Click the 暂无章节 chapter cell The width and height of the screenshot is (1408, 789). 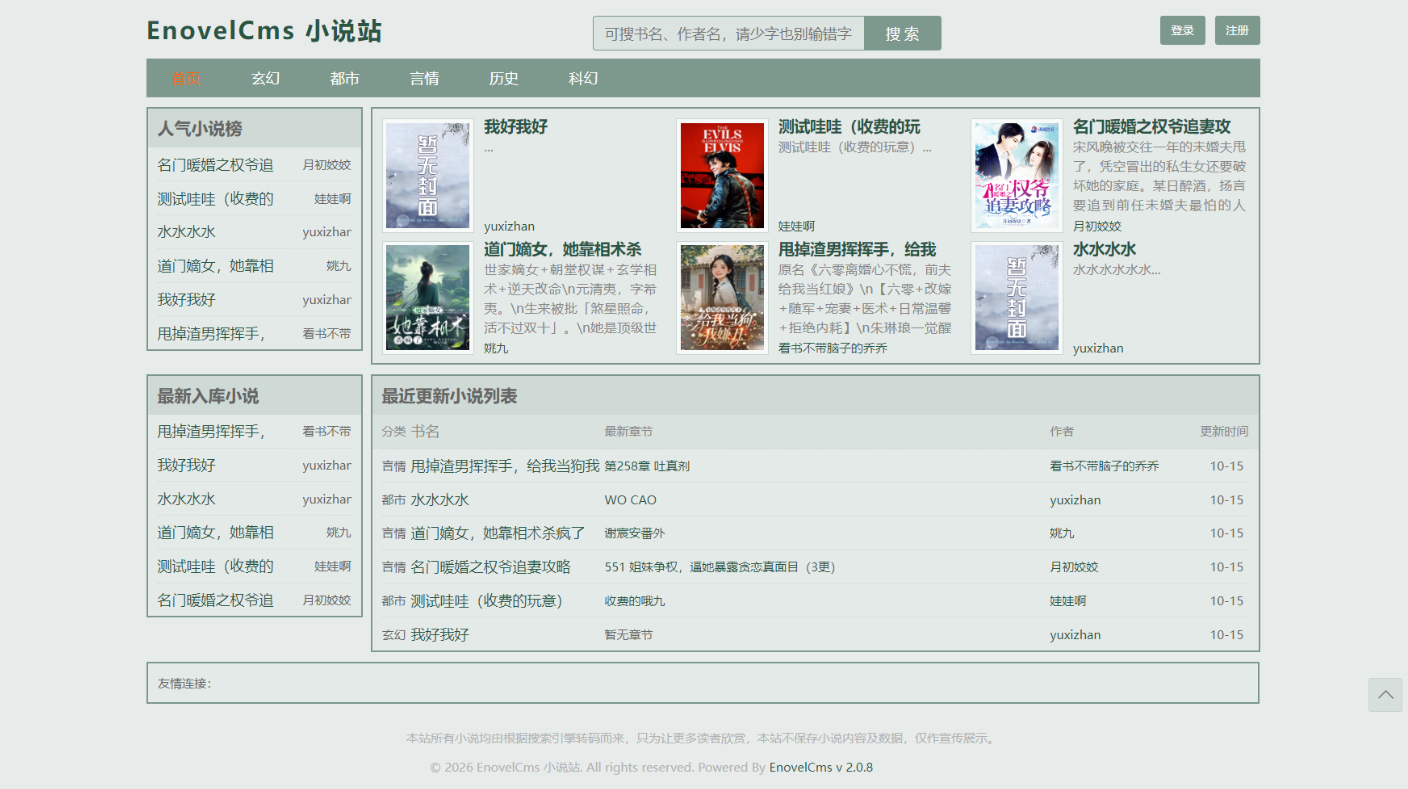[629, 635]
